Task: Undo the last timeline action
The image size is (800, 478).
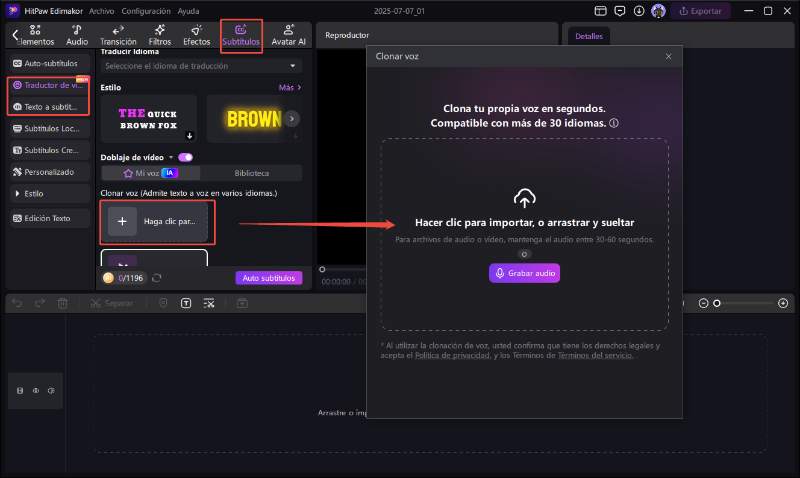Action: click(x=17, y=304)
